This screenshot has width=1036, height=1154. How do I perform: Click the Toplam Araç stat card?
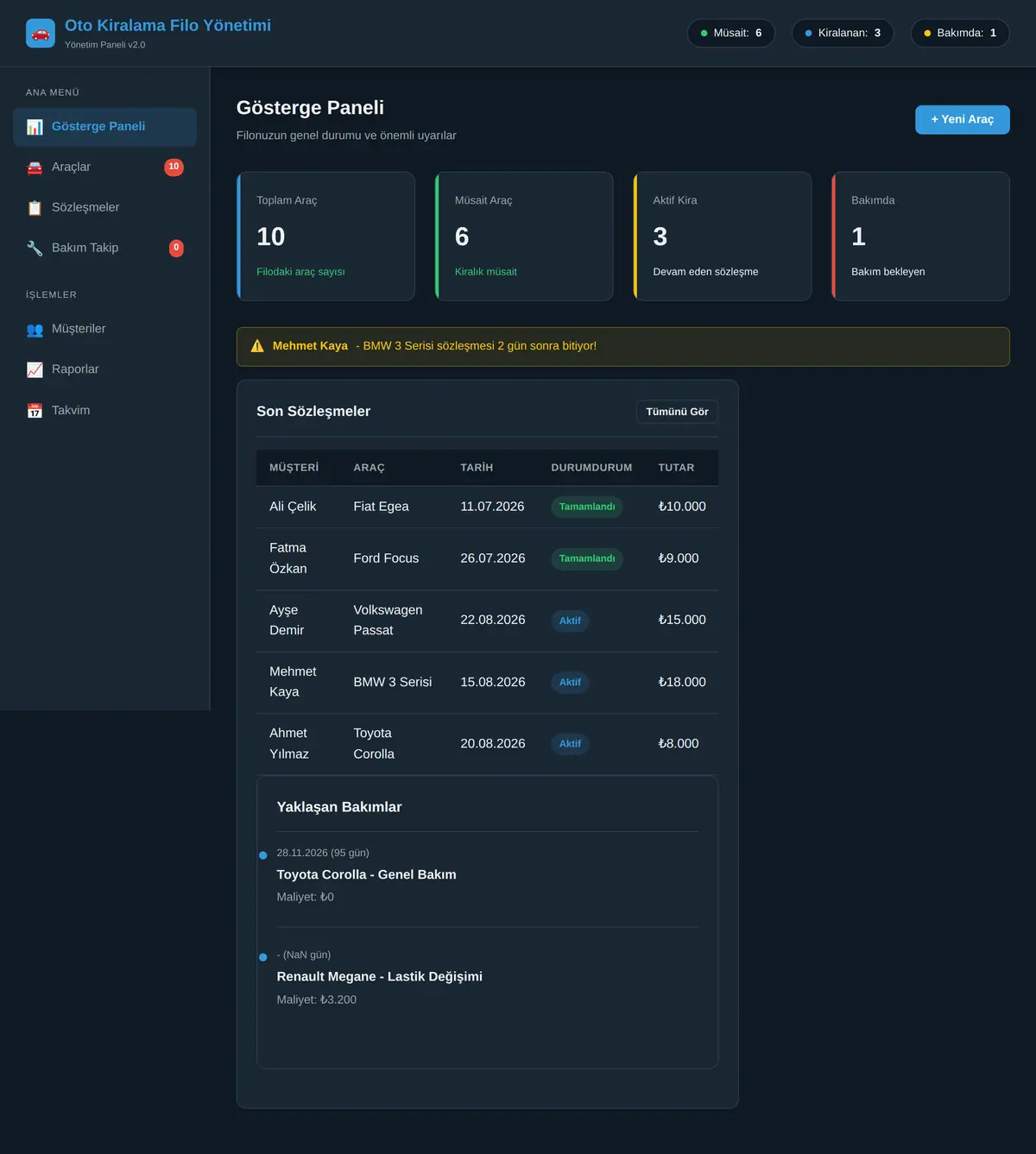tap(325, 236)
